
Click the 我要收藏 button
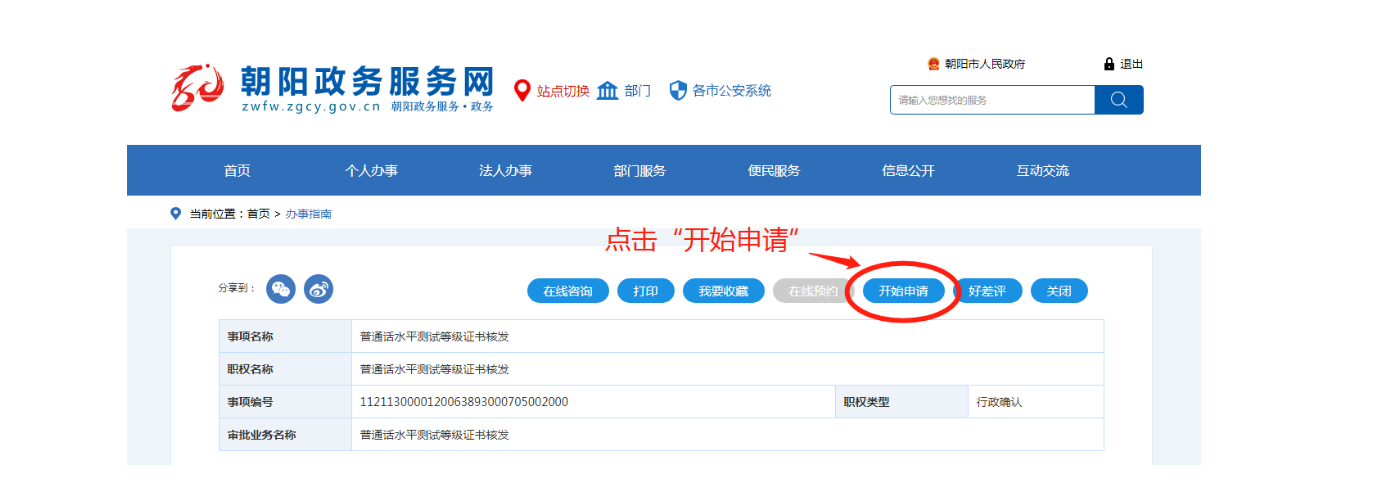[723, 291]
